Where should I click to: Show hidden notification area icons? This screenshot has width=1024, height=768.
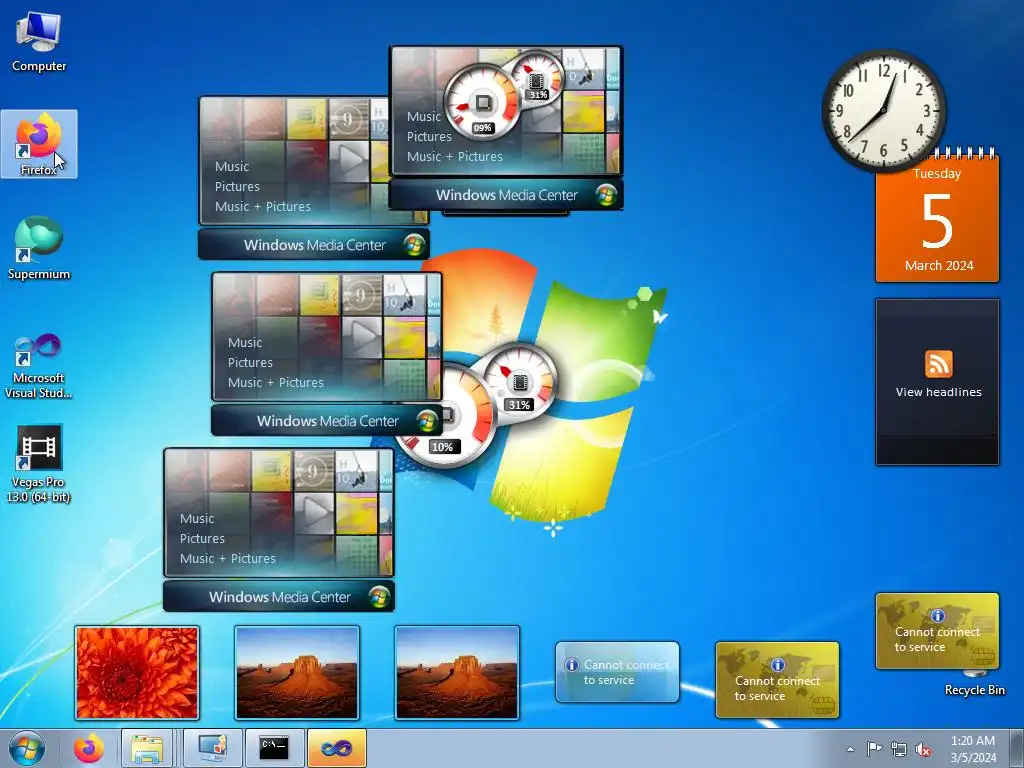tap(850, 749)
